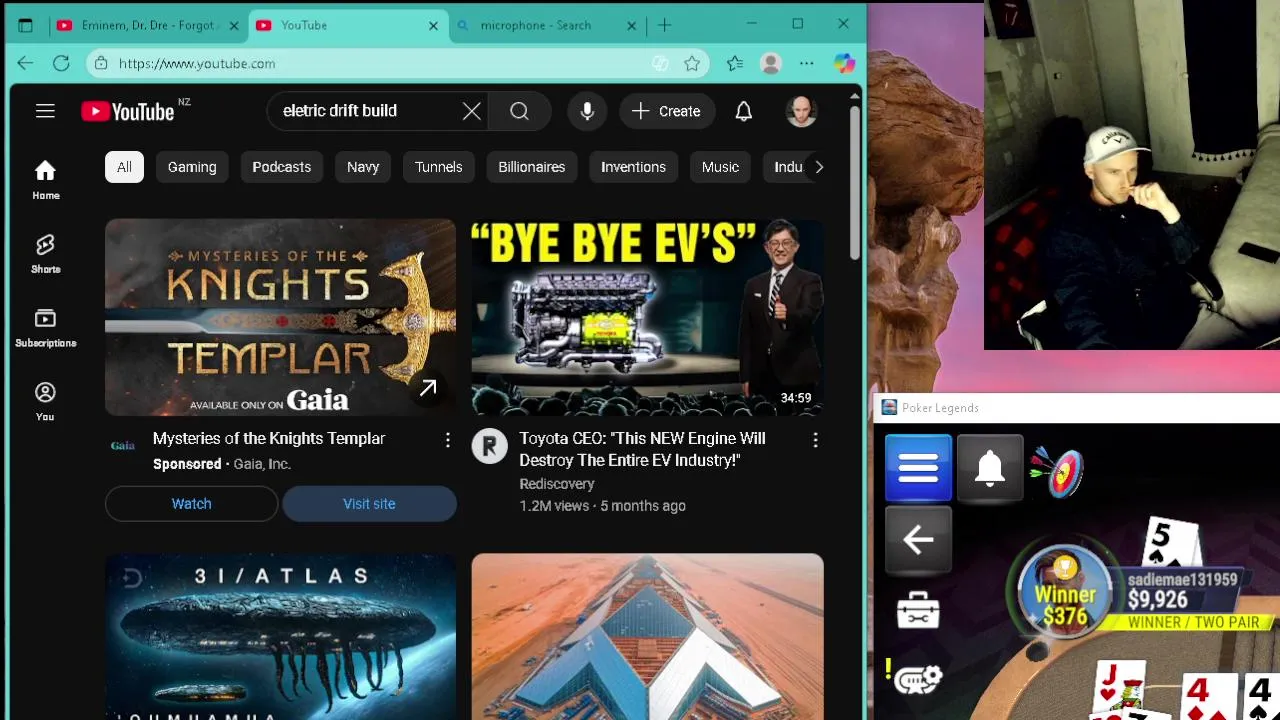Open the desert building video thumbnail

coord(647,637)
